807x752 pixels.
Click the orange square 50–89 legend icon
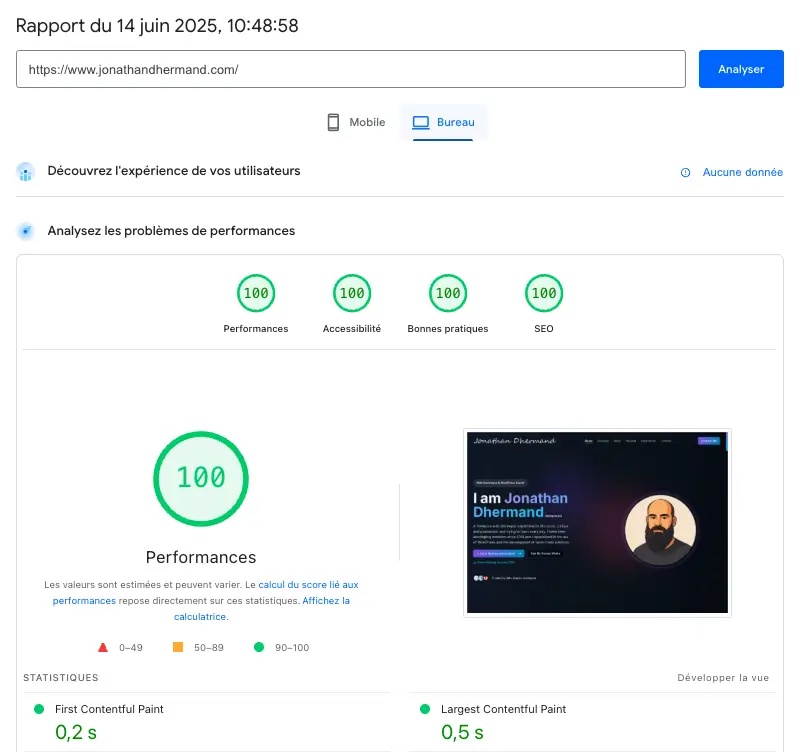tap(178, 647)
